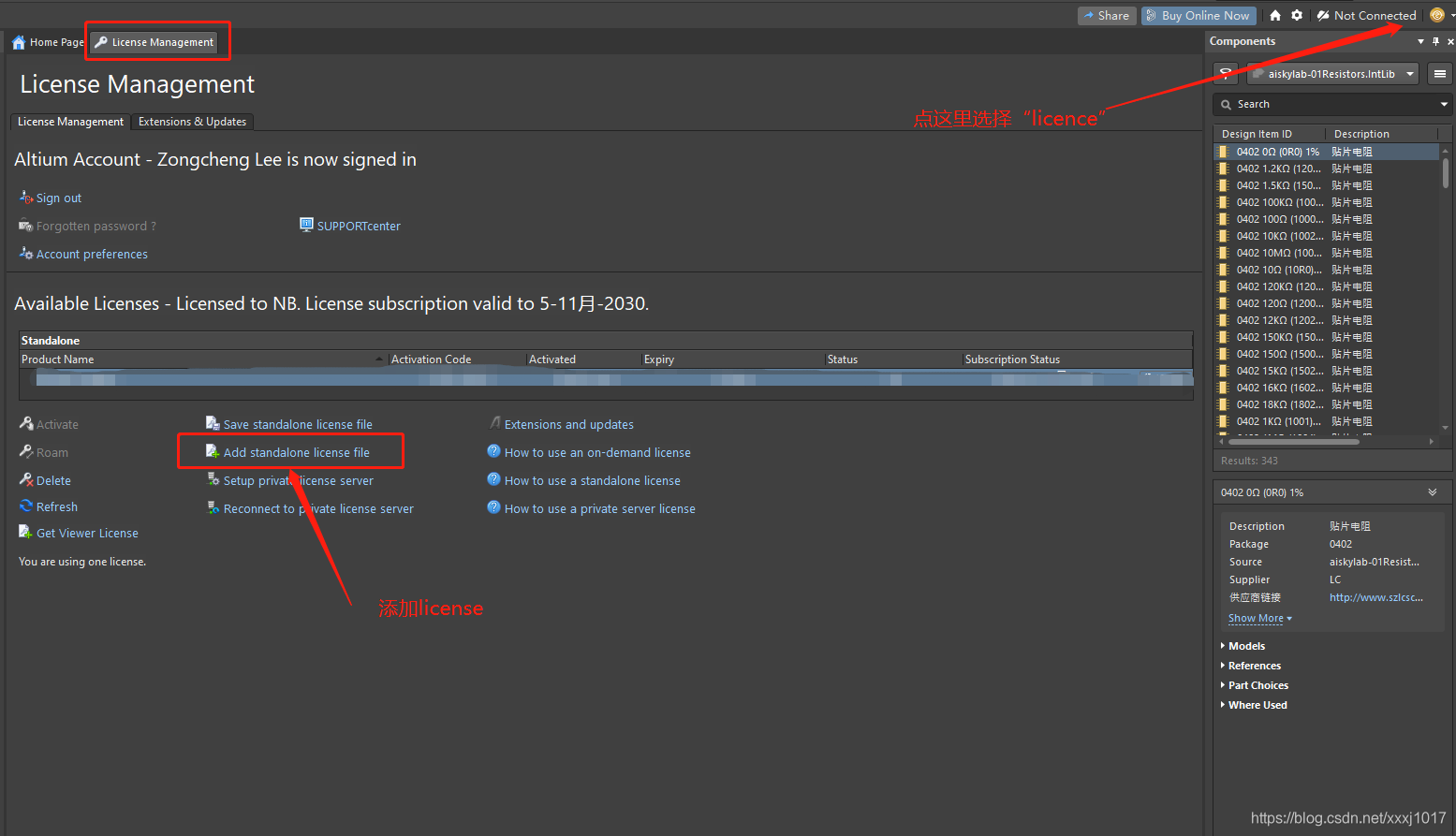Open the user account avatar icon
The height and width of the screenshot is (836, 1456).
pos(1437,15)
